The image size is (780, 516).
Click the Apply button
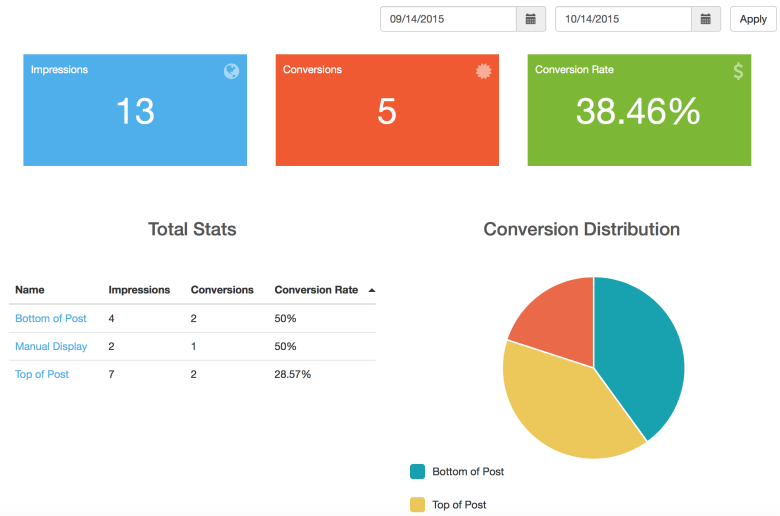pyautogui.click(x=753, y=19)
